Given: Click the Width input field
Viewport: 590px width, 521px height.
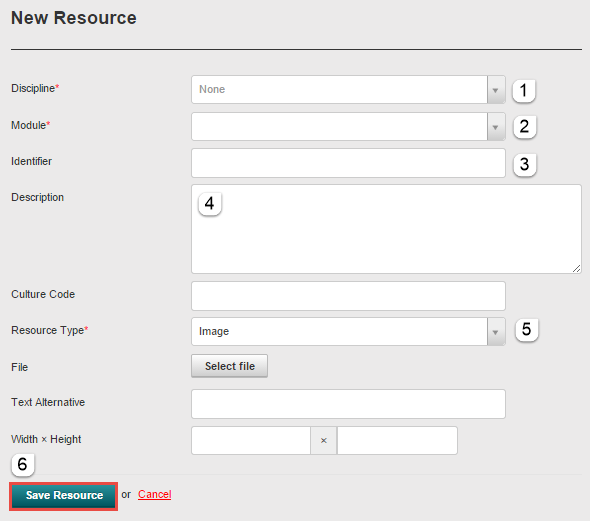Looking at the screenshot, I should click(251, 440).
